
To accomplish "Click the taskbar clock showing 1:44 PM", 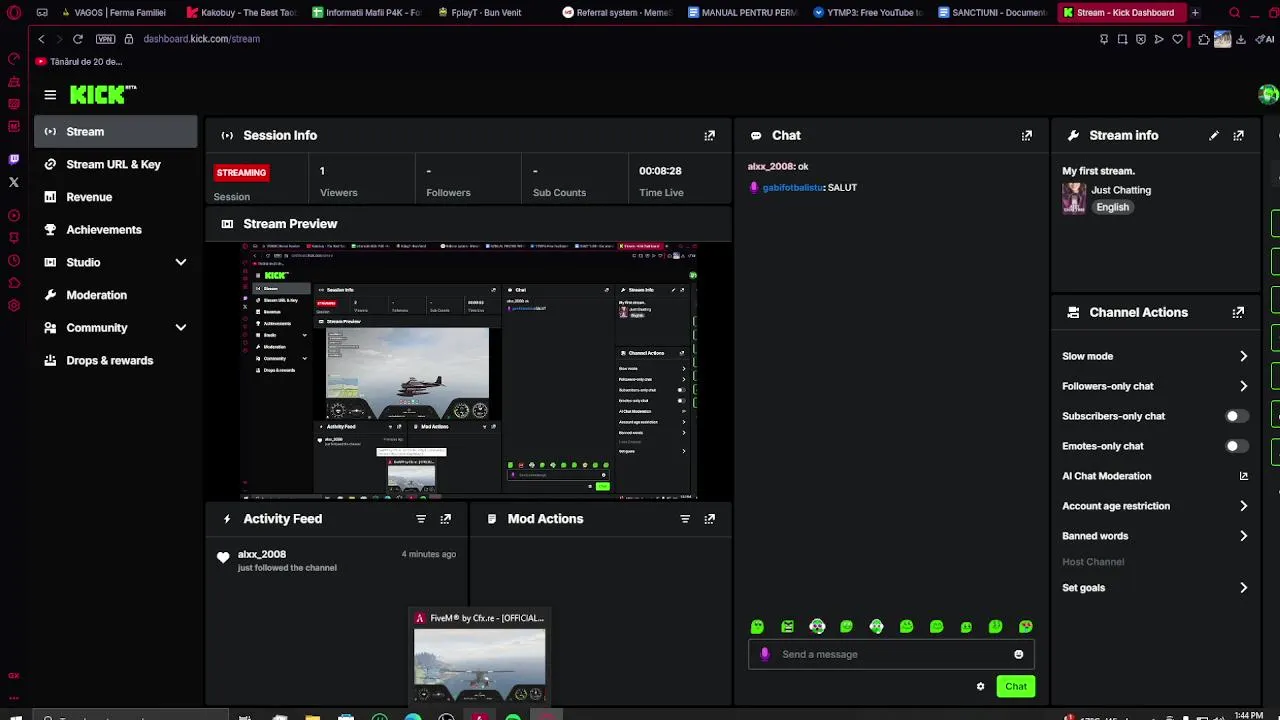I will click(1248, 715).
